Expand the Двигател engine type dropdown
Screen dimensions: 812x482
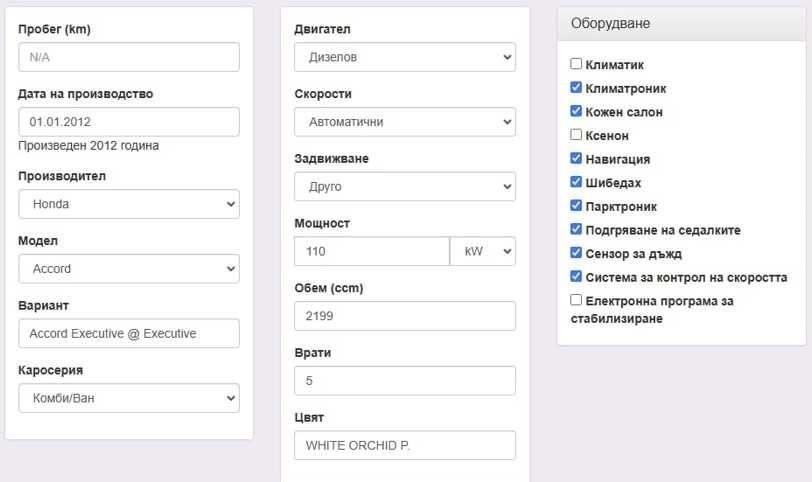(x=405, y=57)
